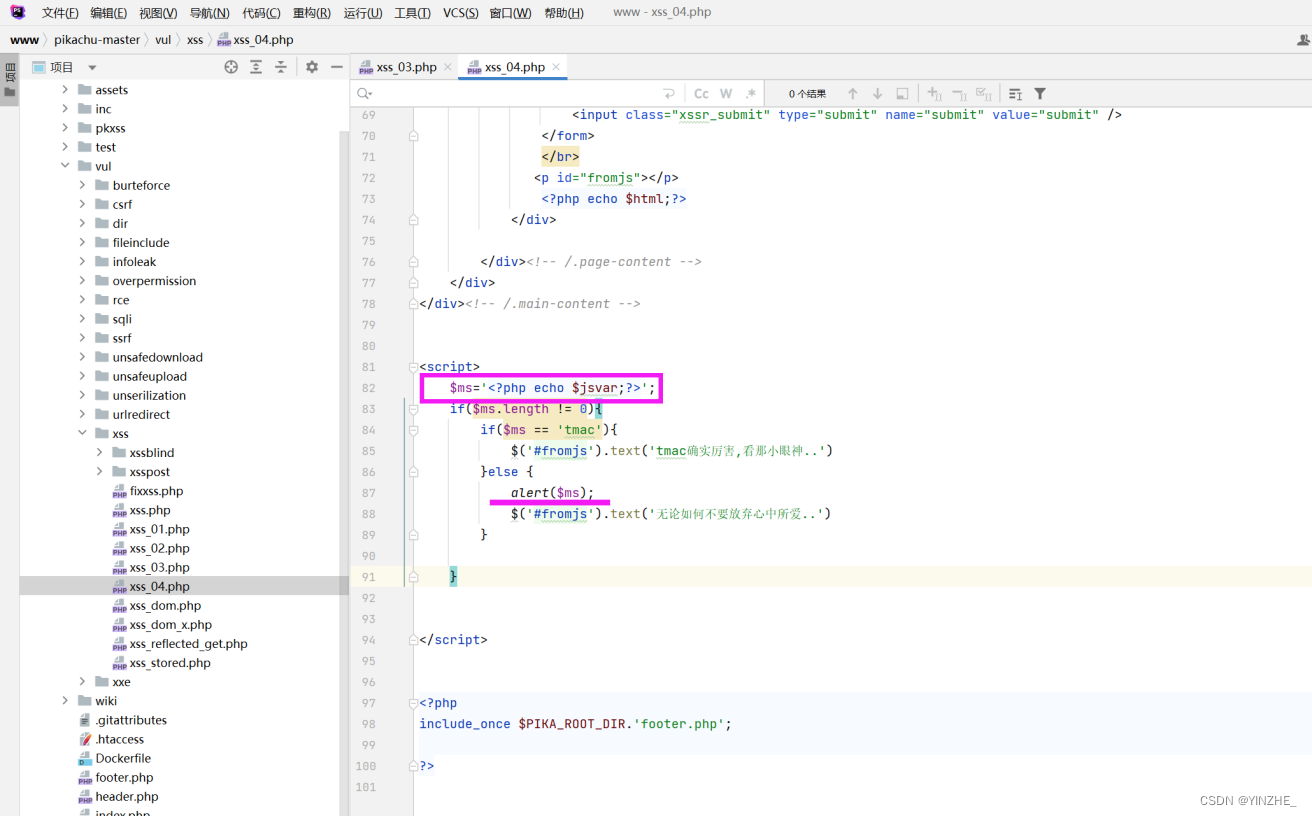Click 'alert($ms);' on line 87
Viewport: 1312px width, 816px height.
552,493
